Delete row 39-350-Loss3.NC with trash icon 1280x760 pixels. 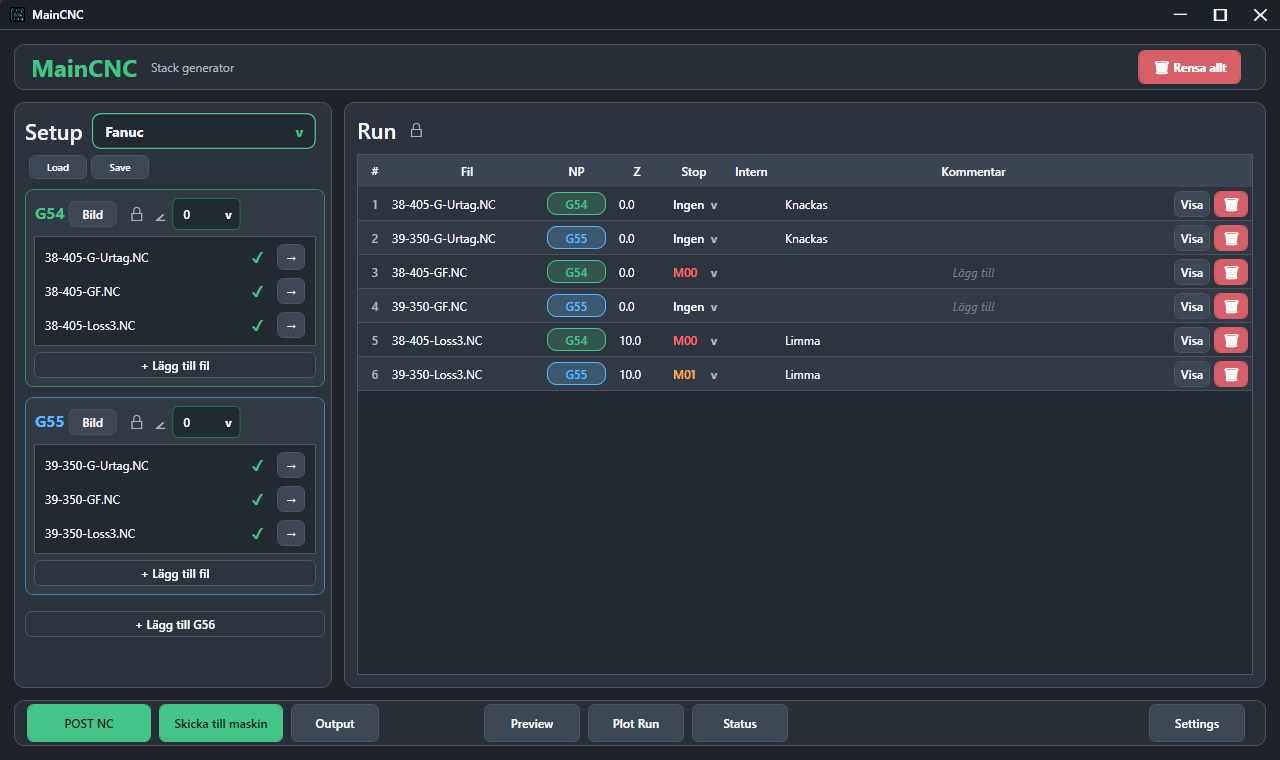pyautogui.click(x=1231, y=375)
